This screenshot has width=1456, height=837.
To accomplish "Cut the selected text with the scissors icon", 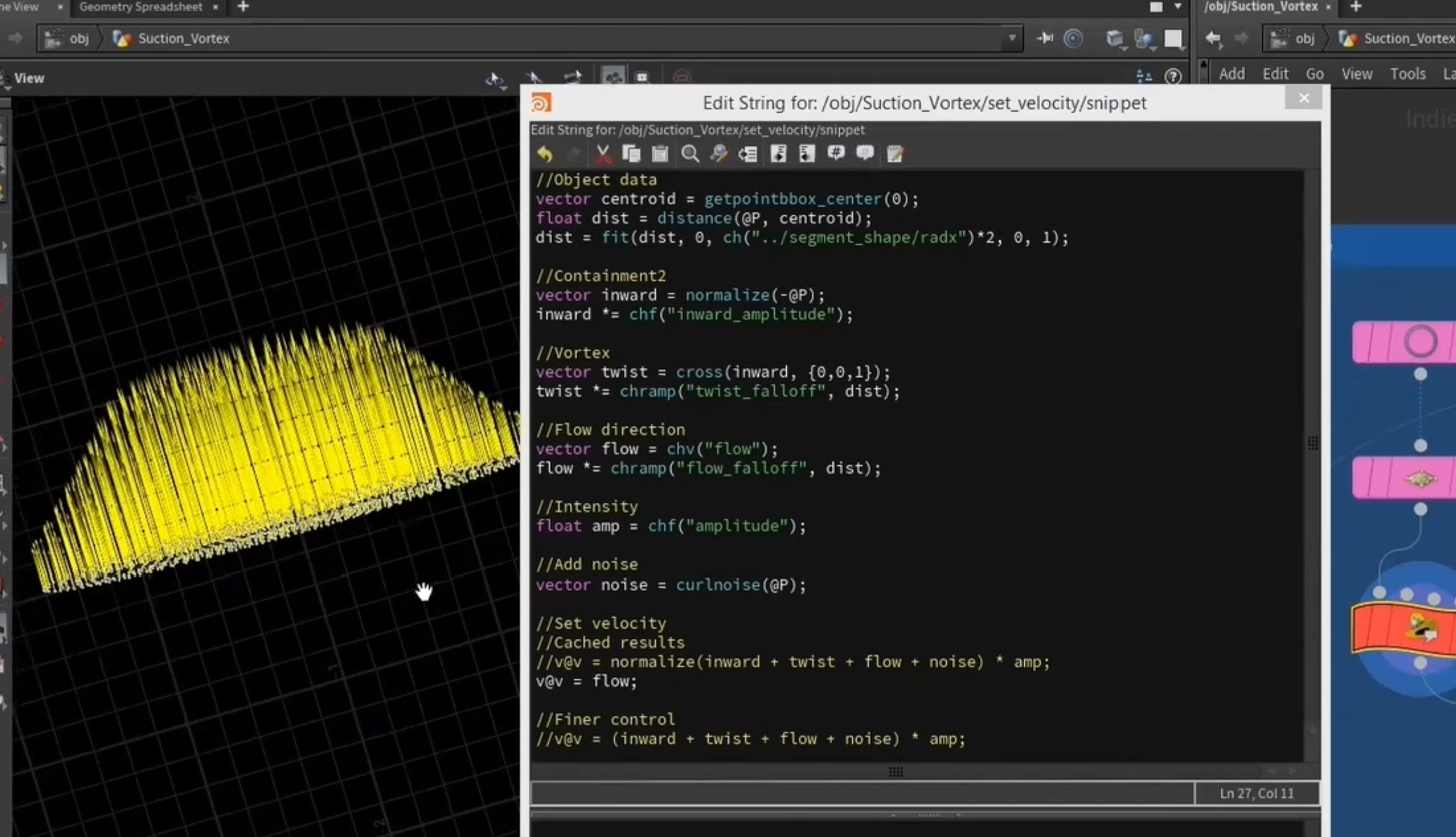I will (602, 154).
